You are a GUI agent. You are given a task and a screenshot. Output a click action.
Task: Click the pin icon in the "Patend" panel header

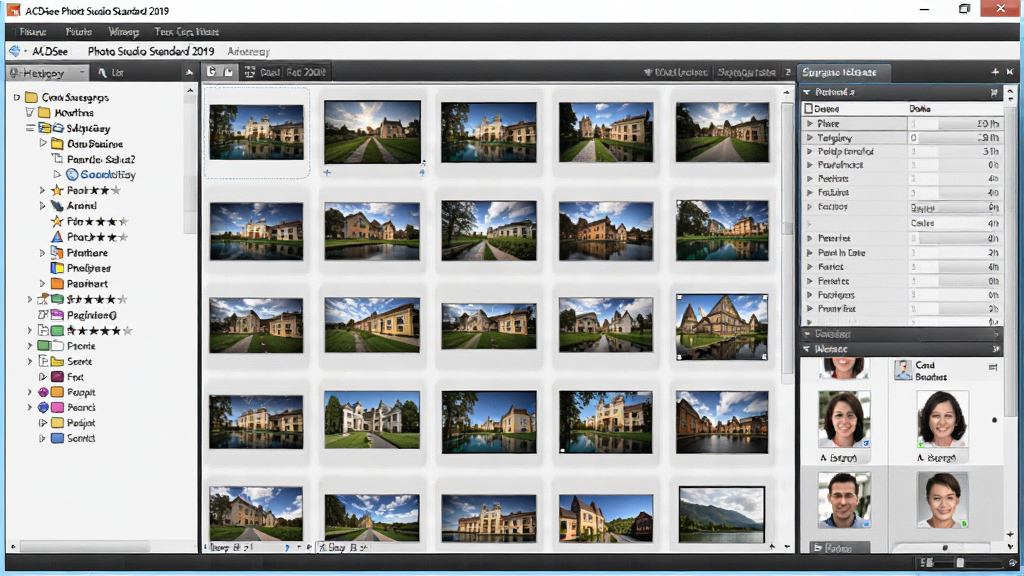point(994,93)
